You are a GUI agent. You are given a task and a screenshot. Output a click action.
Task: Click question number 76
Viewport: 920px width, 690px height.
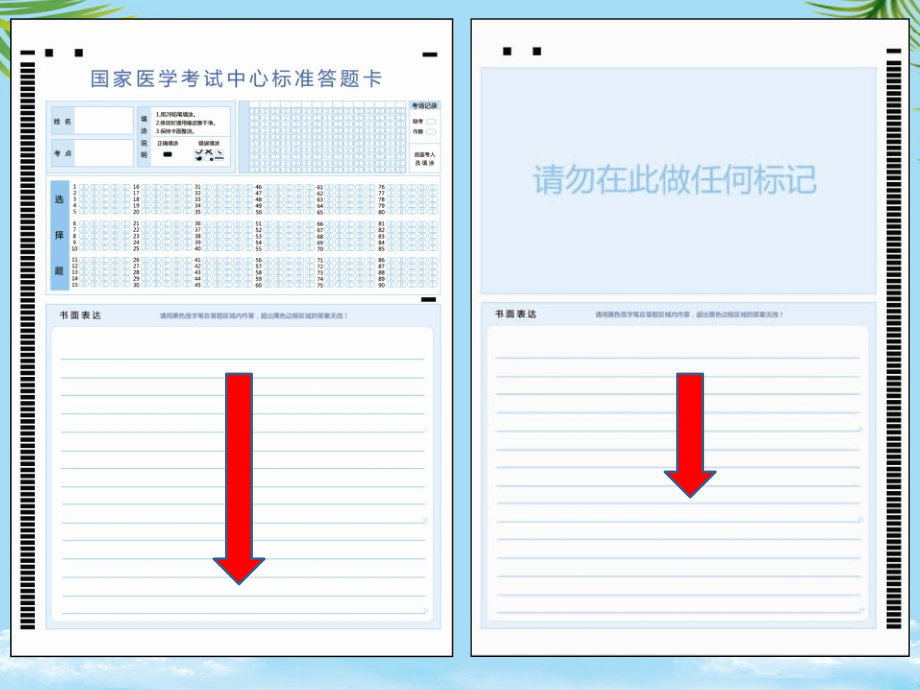pos(381,187)
